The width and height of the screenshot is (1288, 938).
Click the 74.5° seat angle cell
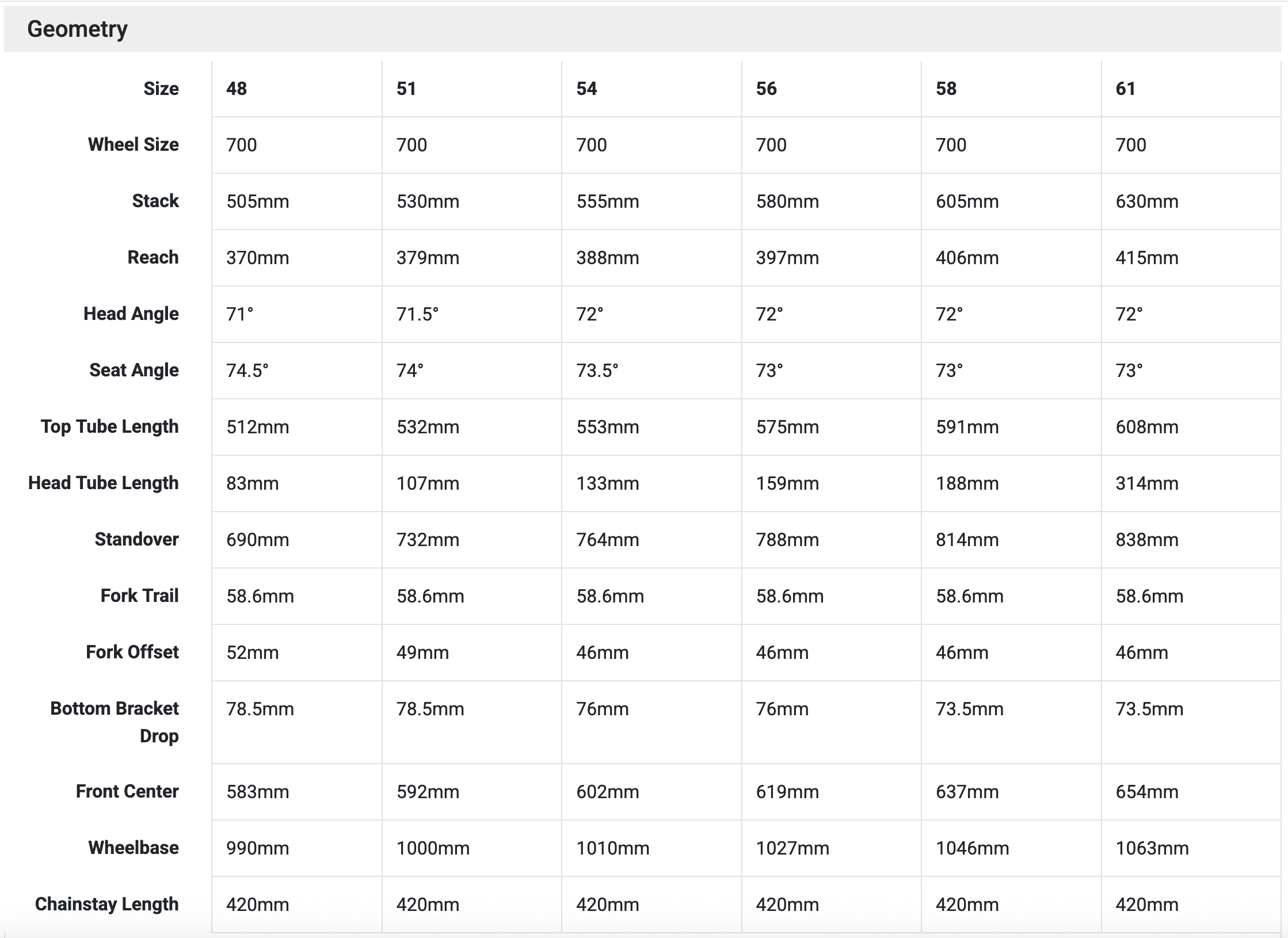(x=247, y=370)
